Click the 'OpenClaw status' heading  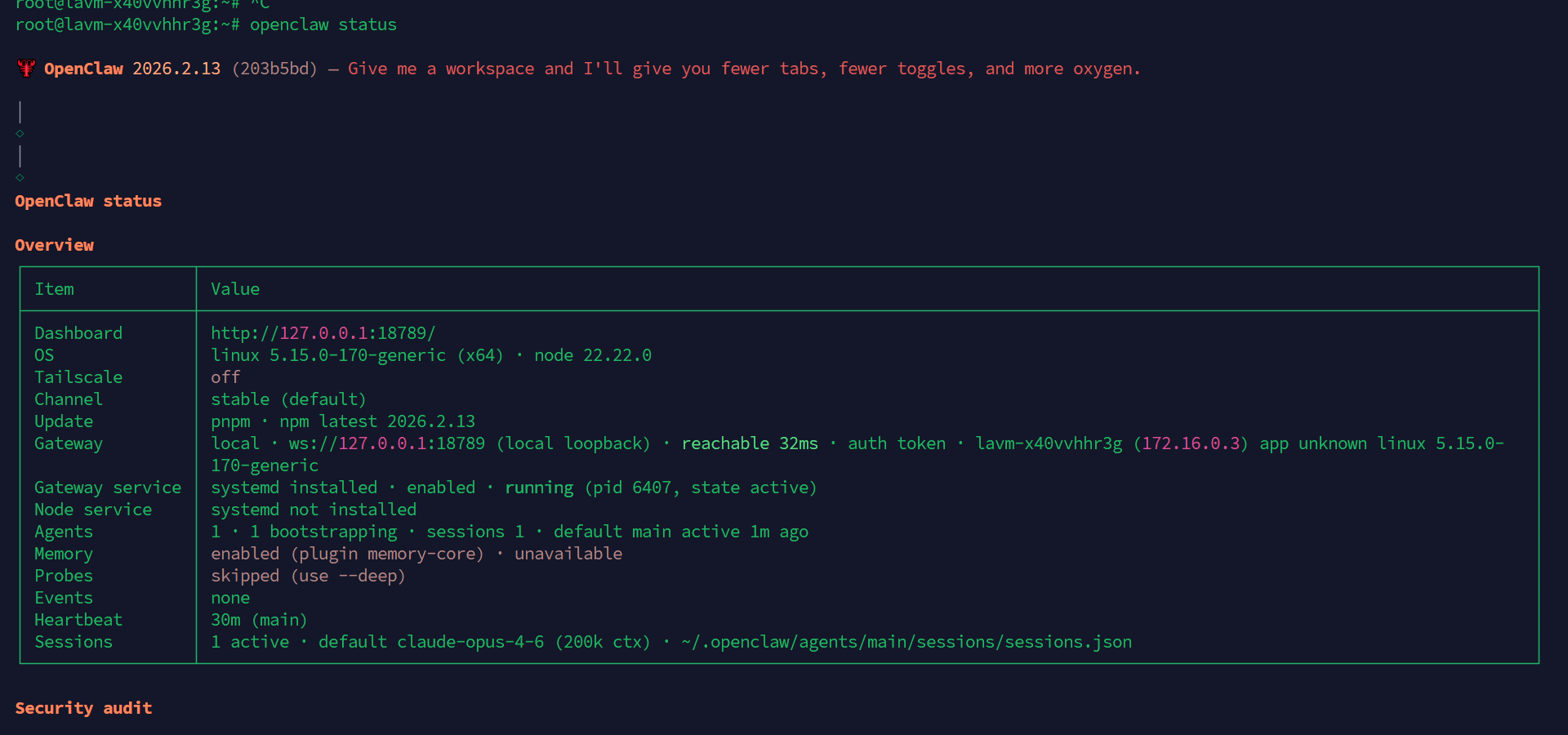coord(88,201)
